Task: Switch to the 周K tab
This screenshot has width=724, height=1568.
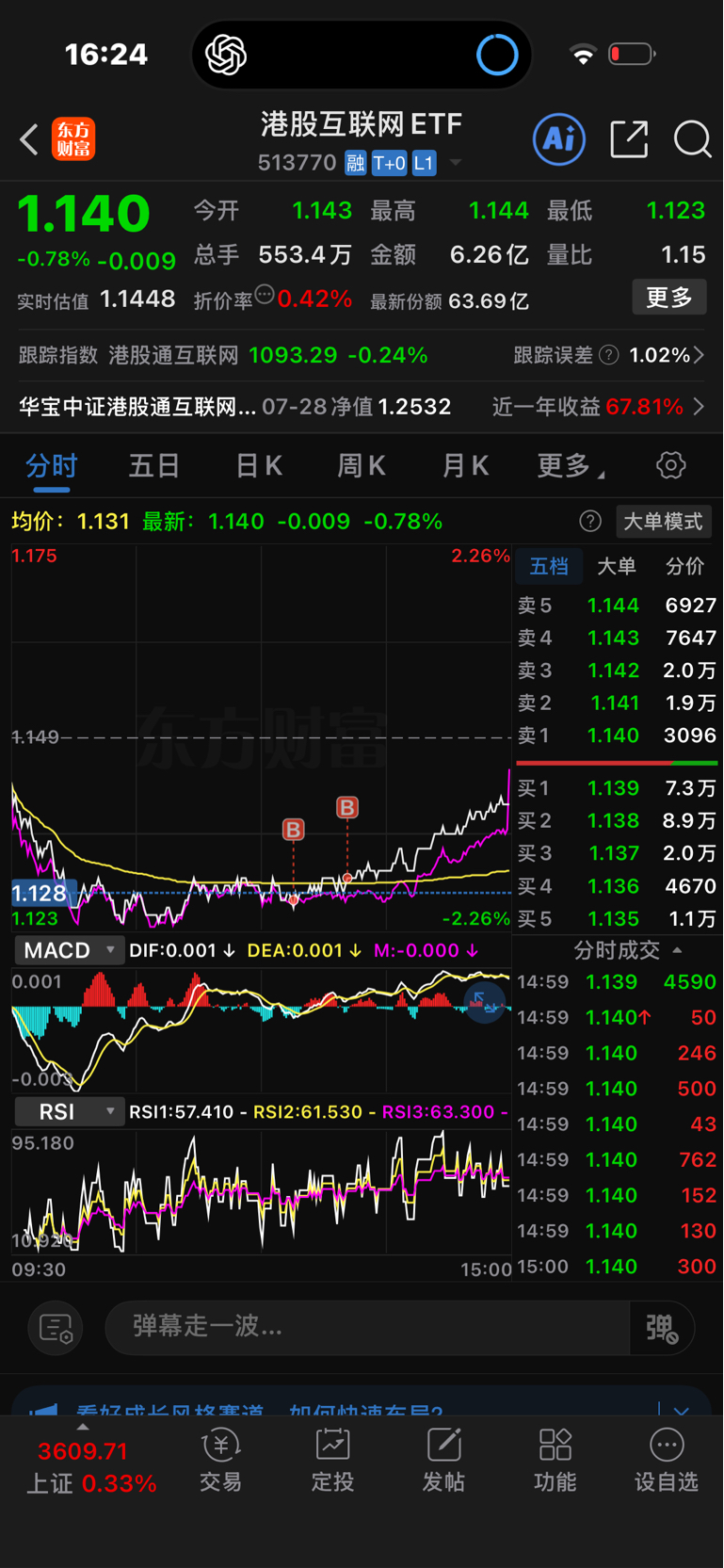Action: 362,465
